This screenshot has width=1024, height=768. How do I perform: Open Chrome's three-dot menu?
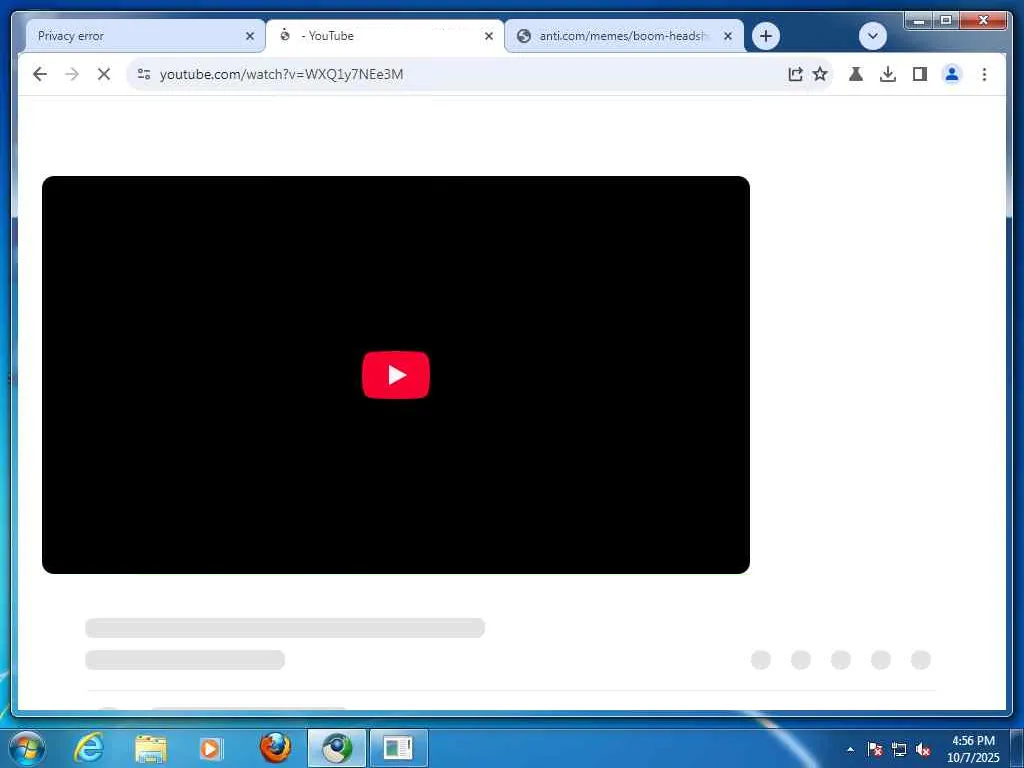click(984, 74)
